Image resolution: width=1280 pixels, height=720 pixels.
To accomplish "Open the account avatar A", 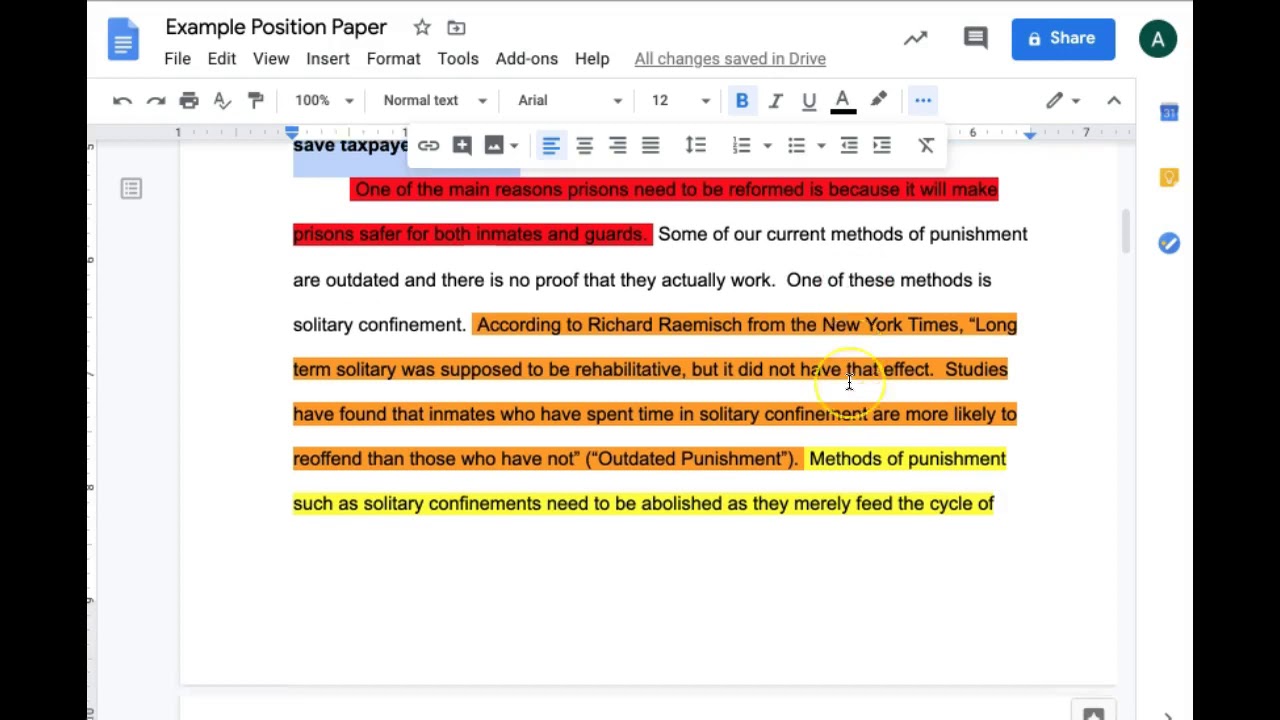I will [1158, 39].
